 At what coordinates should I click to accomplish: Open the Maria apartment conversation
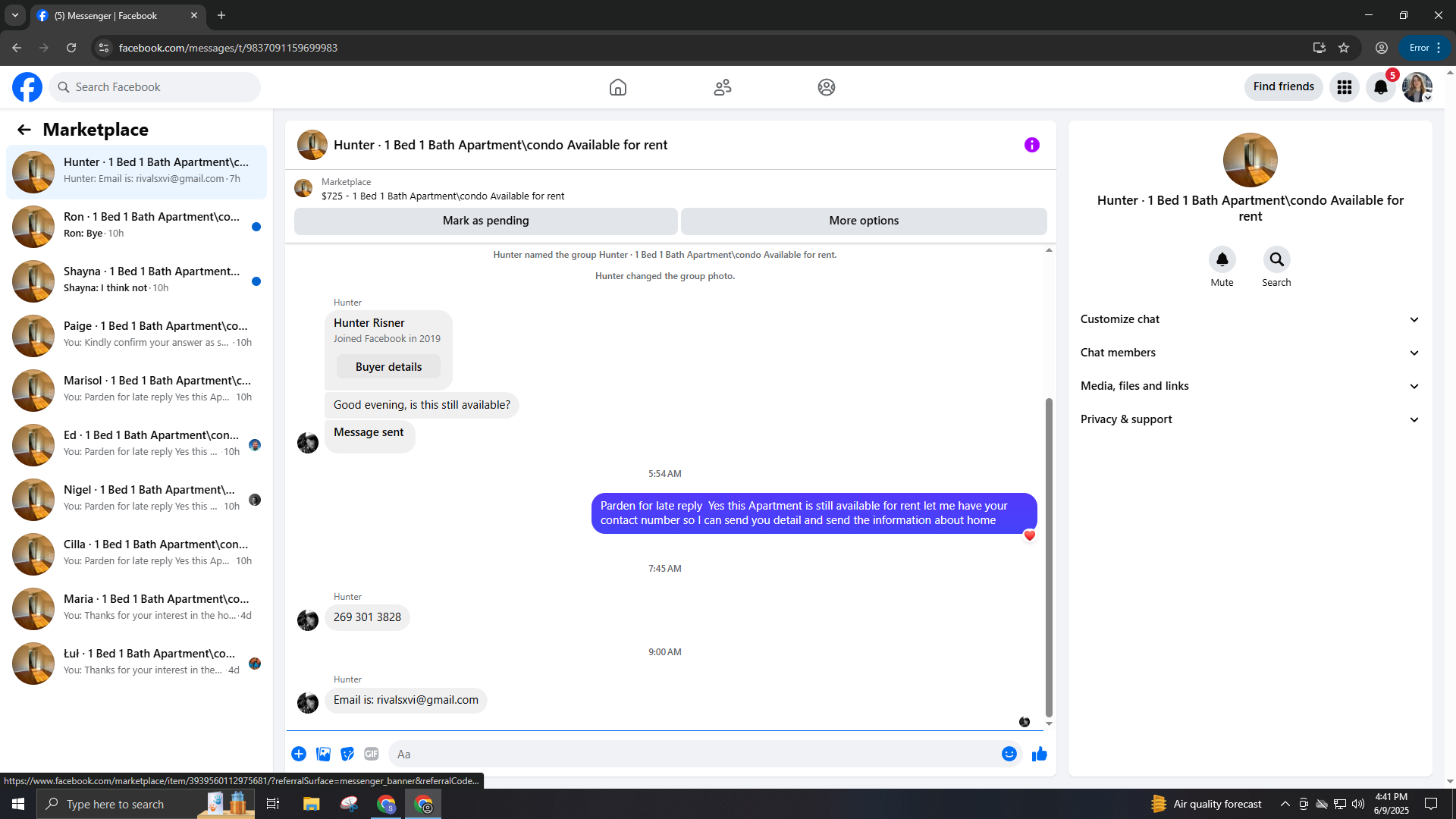(x=136, y=608)
